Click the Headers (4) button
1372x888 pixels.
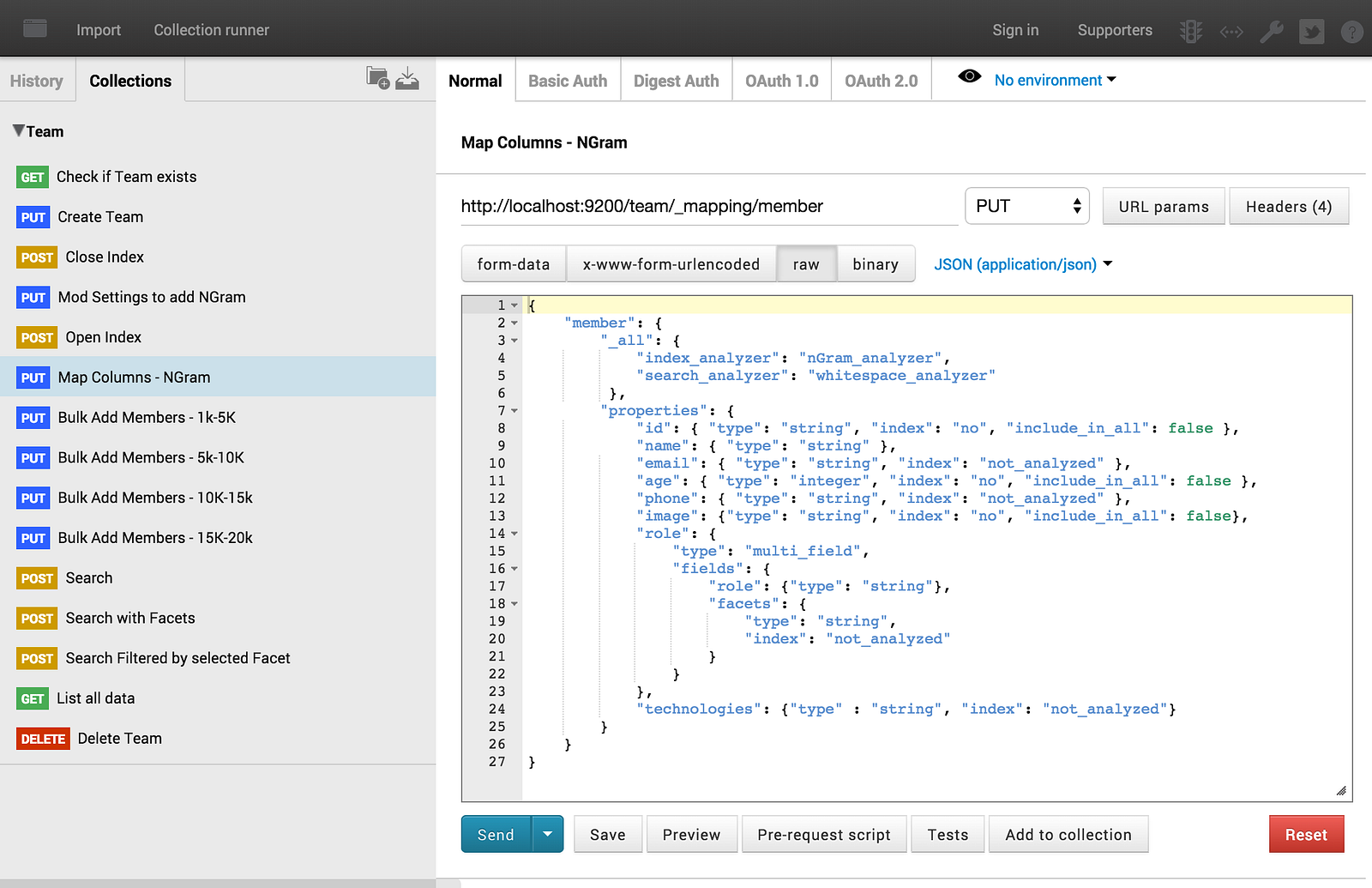point(1289,206)
